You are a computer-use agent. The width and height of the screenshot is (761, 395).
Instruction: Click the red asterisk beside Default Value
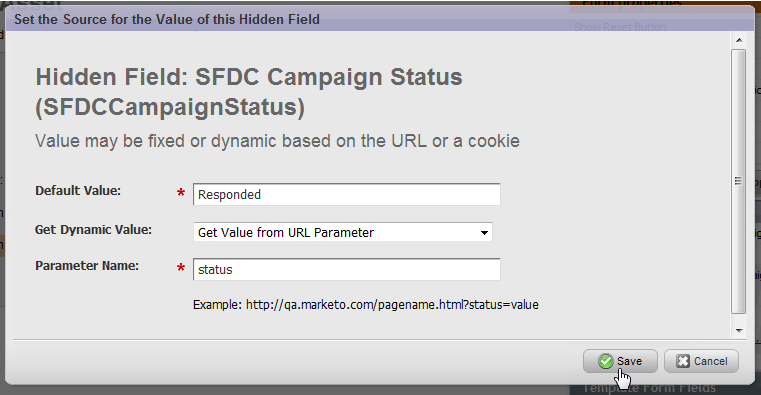181,193
